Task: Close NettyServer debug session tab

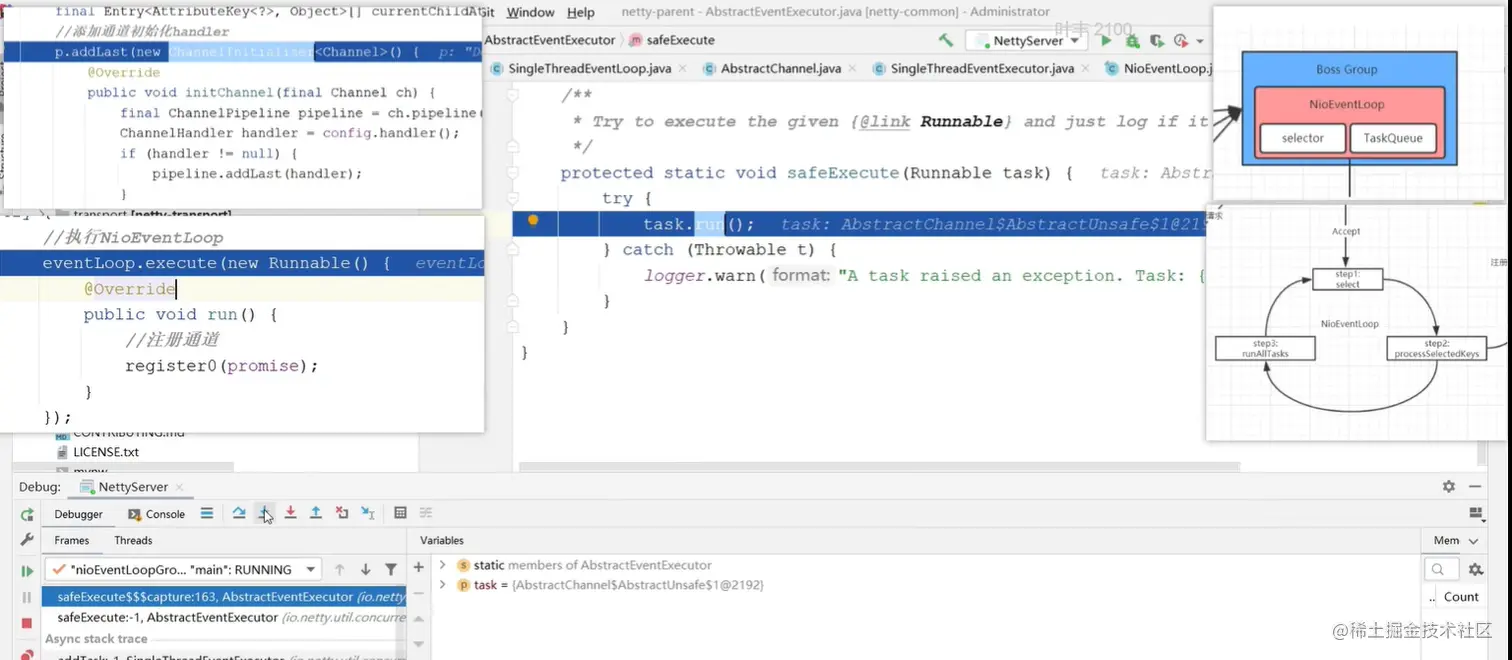Action: tap(180, 487)
